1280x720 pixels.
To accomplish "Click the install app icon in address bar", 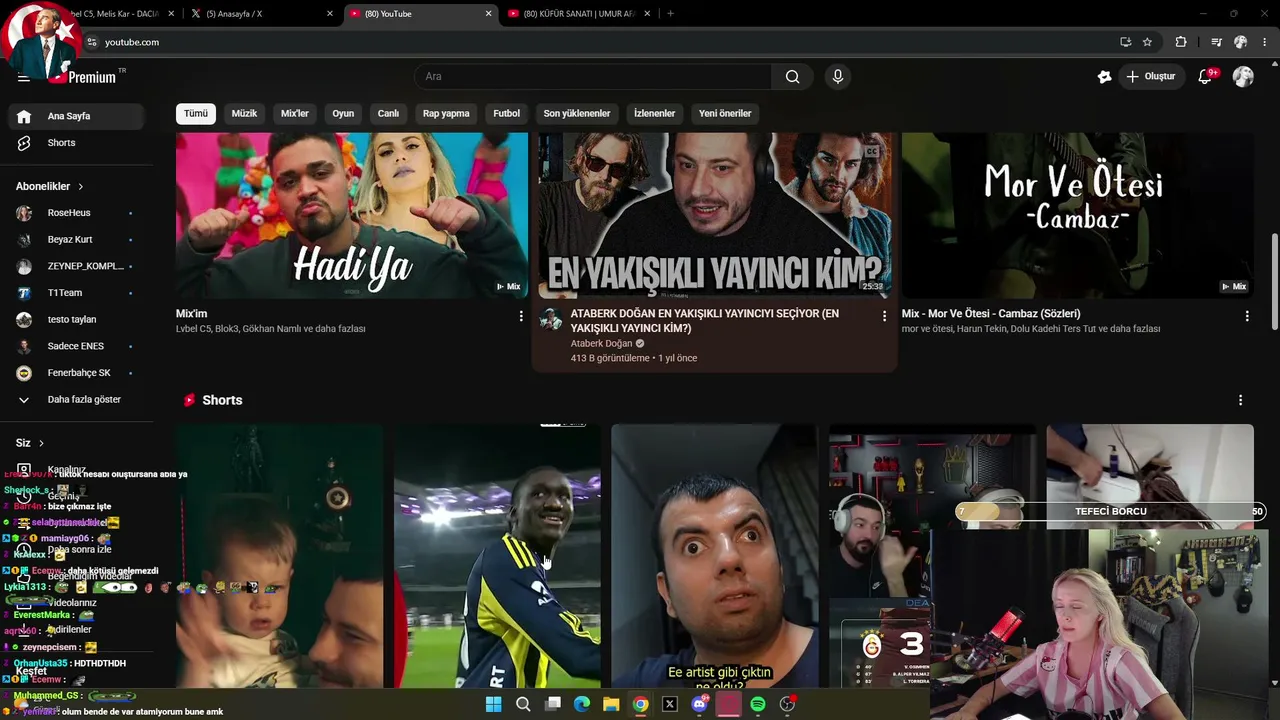I will click(1125, 42).
